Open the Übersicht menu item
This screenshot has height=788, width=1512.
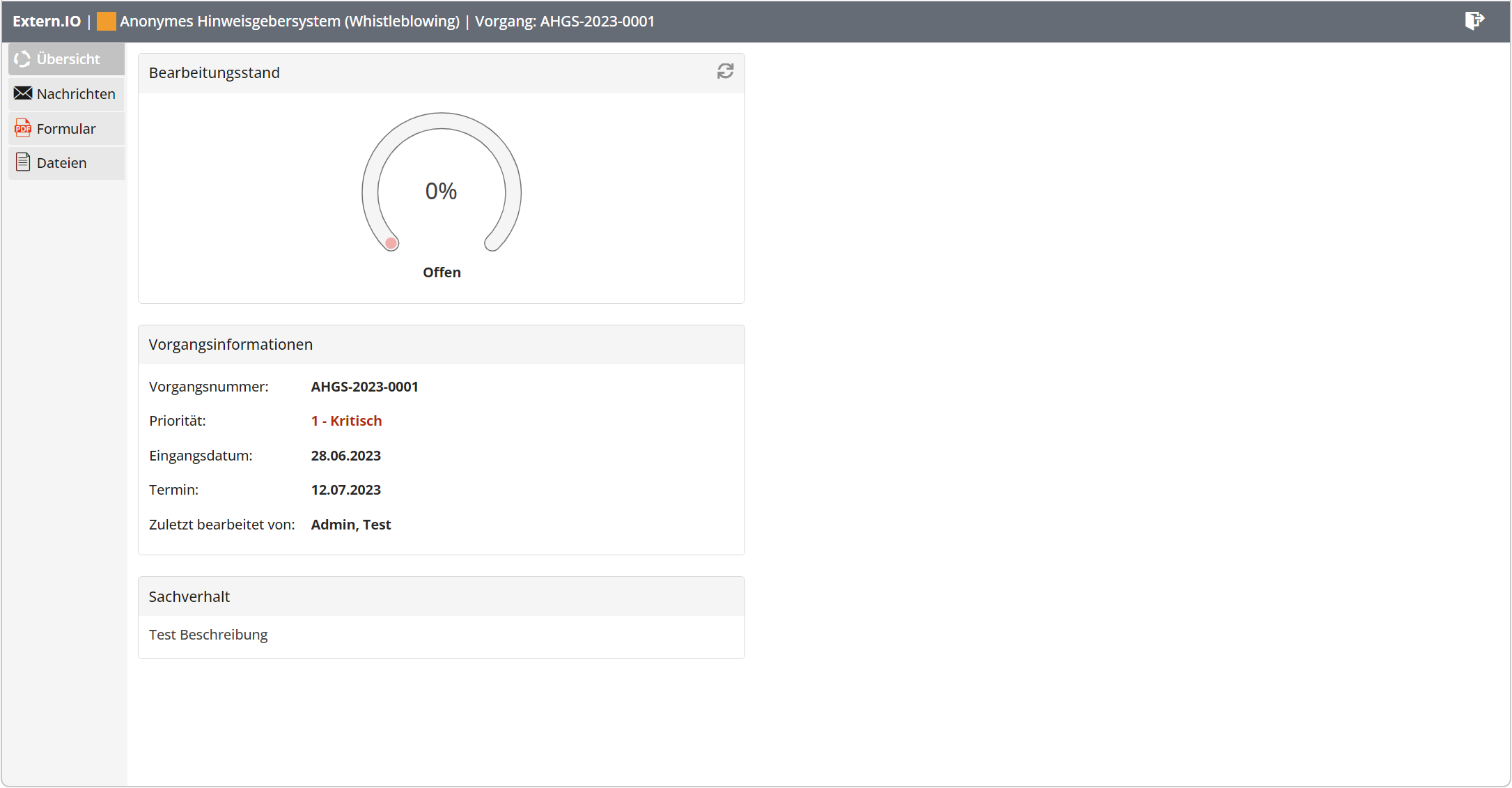[x=67, y=59]
